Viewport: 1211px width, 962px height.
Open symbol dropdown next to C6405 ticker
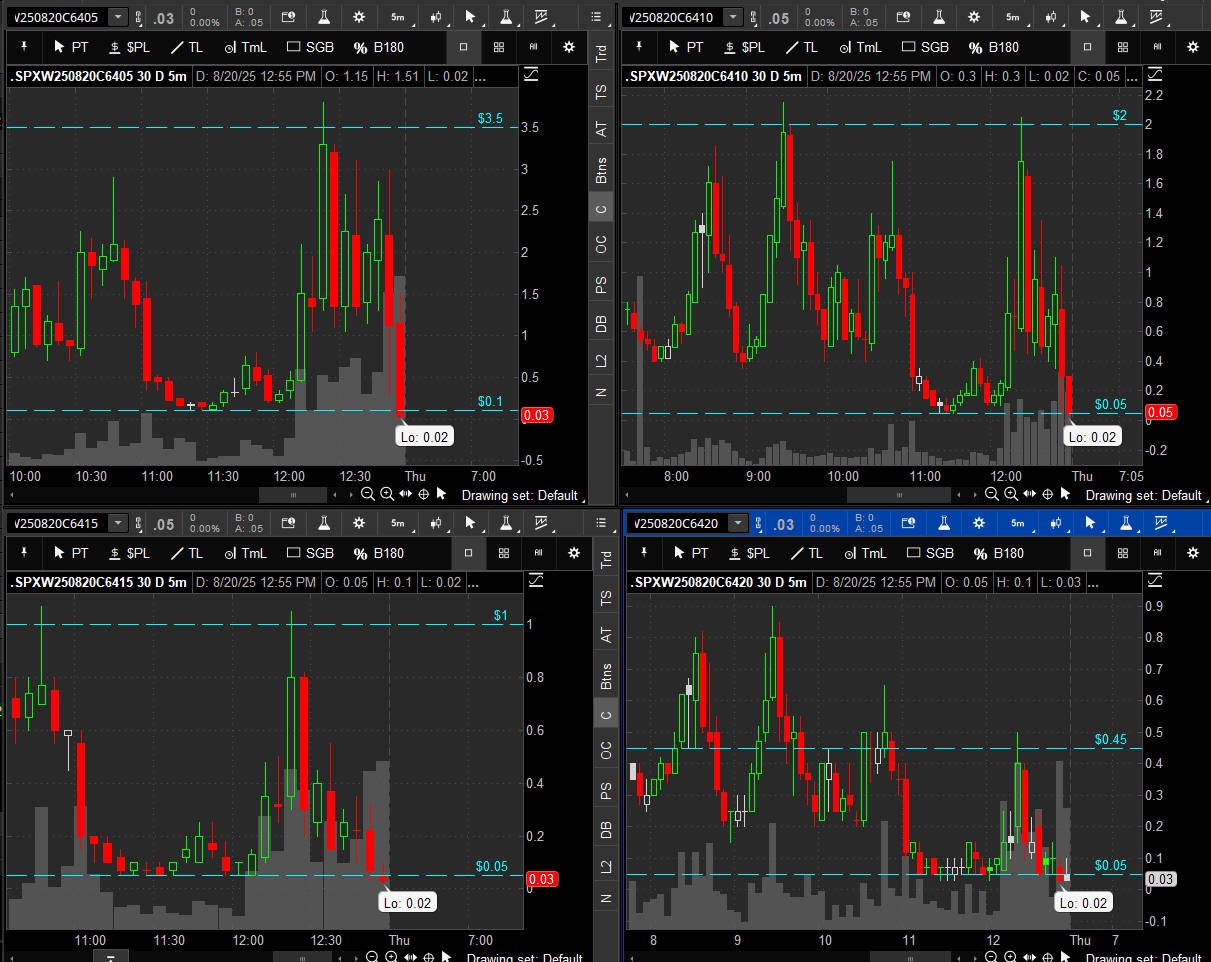pyautogui.click(x=118, y=17)
